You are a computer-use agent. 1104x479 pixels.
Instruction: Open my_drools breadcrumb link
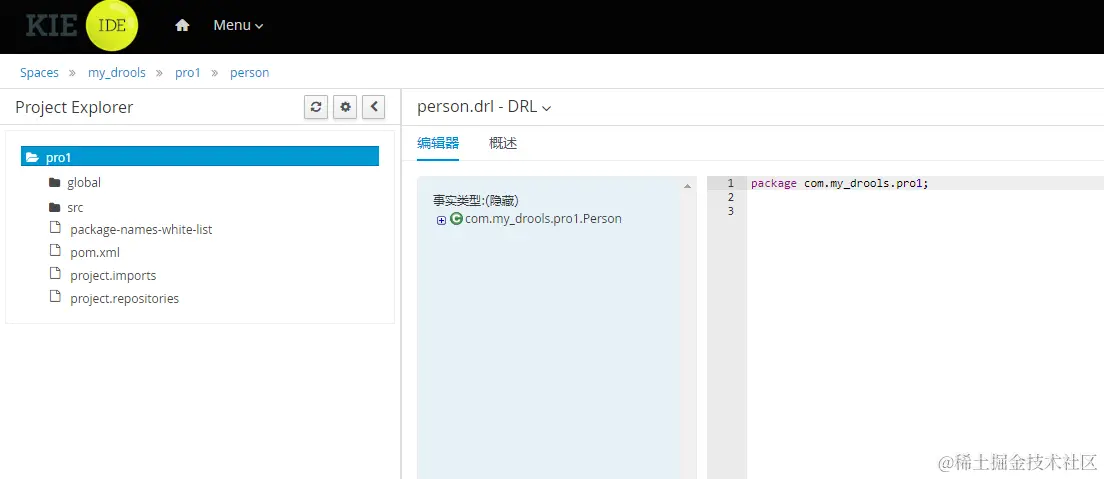click(117, 73)
